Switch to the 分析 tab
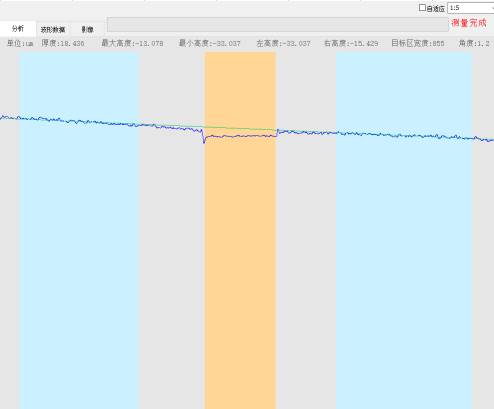Screen dimensions: 494x409 [18, 29]
